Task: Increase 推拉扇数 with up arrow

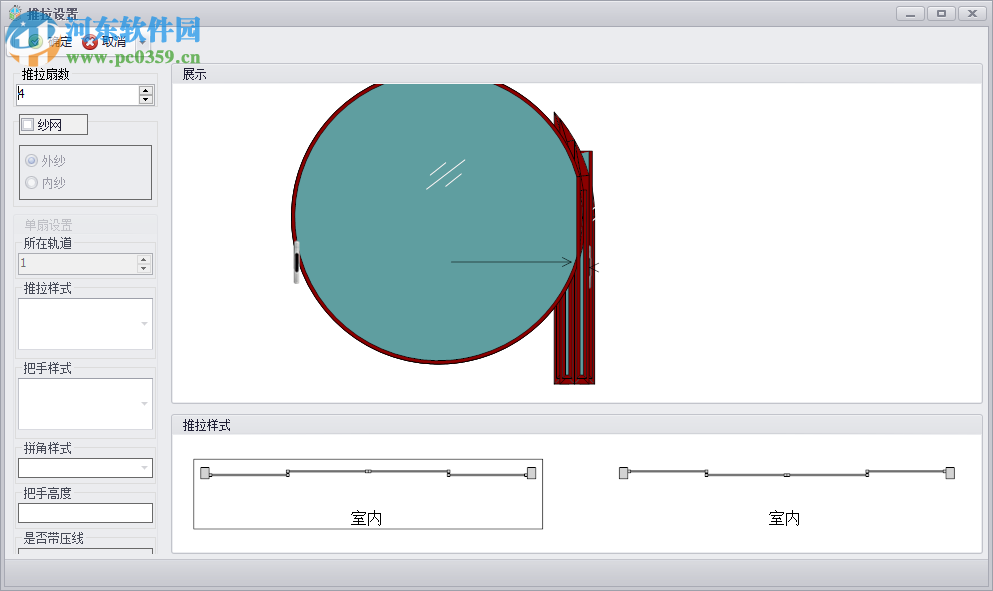Action: 146,91
